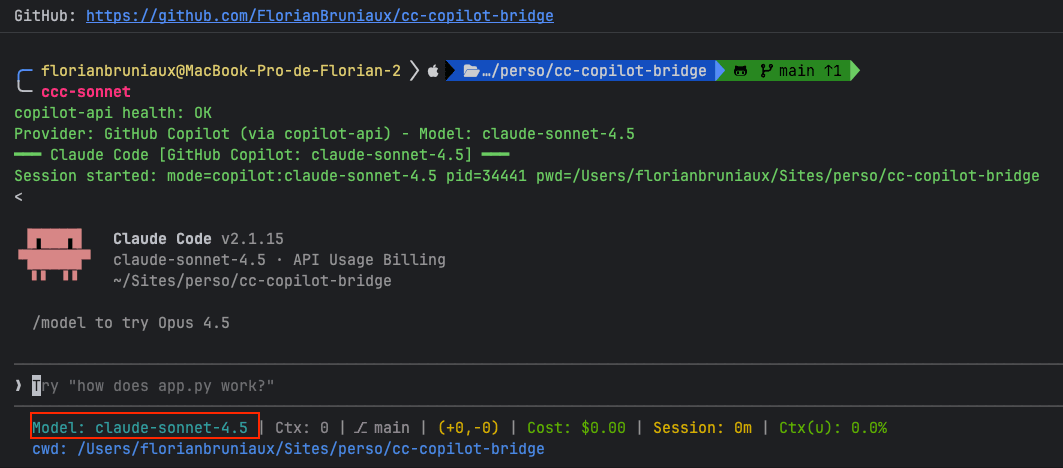Click the cwd path in status line
Image resolution: width=1063 pixels, height=468 pixels.
[x=288, y=448]
